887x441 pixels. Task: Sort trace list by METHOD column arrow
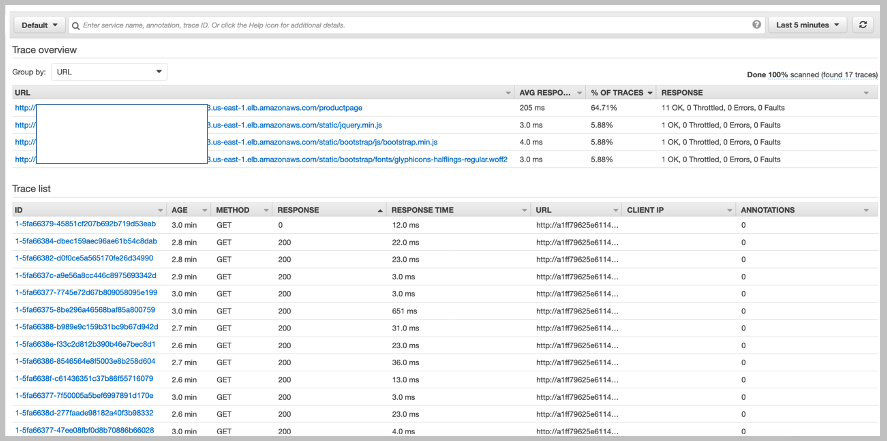[267, 210]
